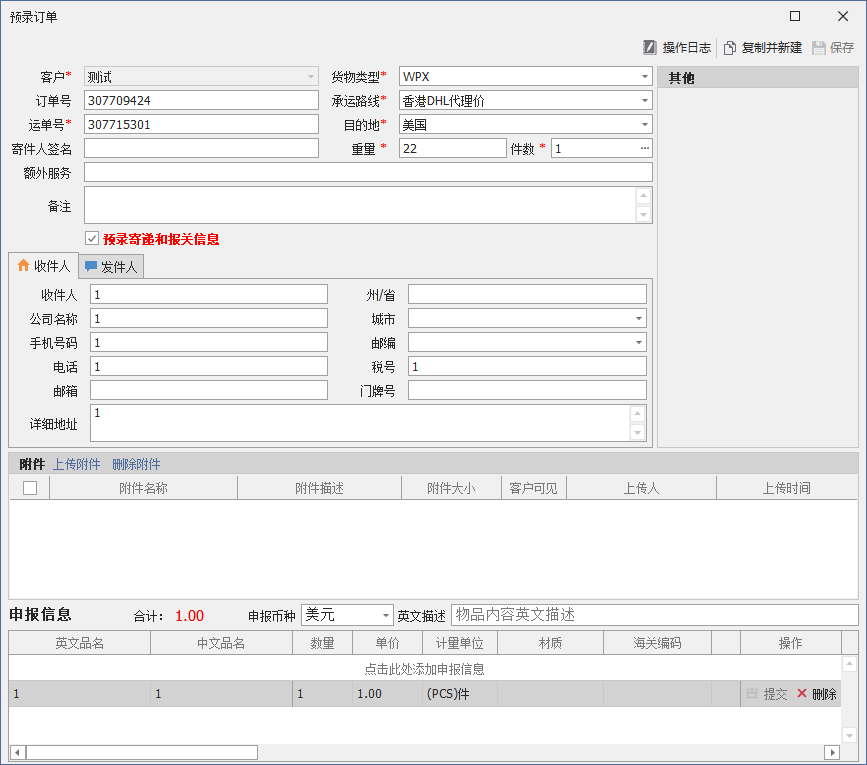Click the 删除附件 link
867x765 pixels.
click(136, 464)
